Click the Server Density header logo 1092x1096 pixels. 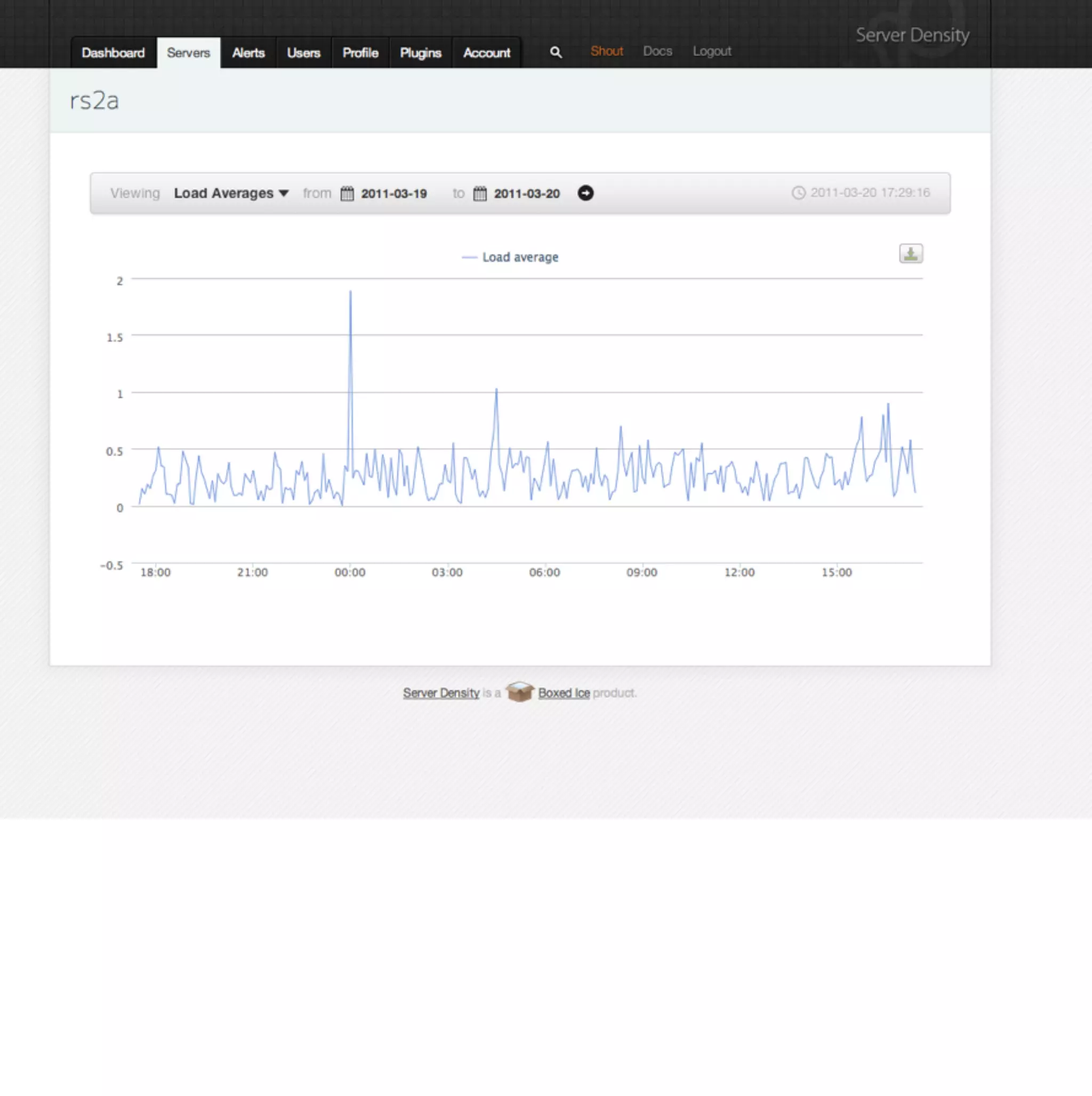(x=912, y=35)
